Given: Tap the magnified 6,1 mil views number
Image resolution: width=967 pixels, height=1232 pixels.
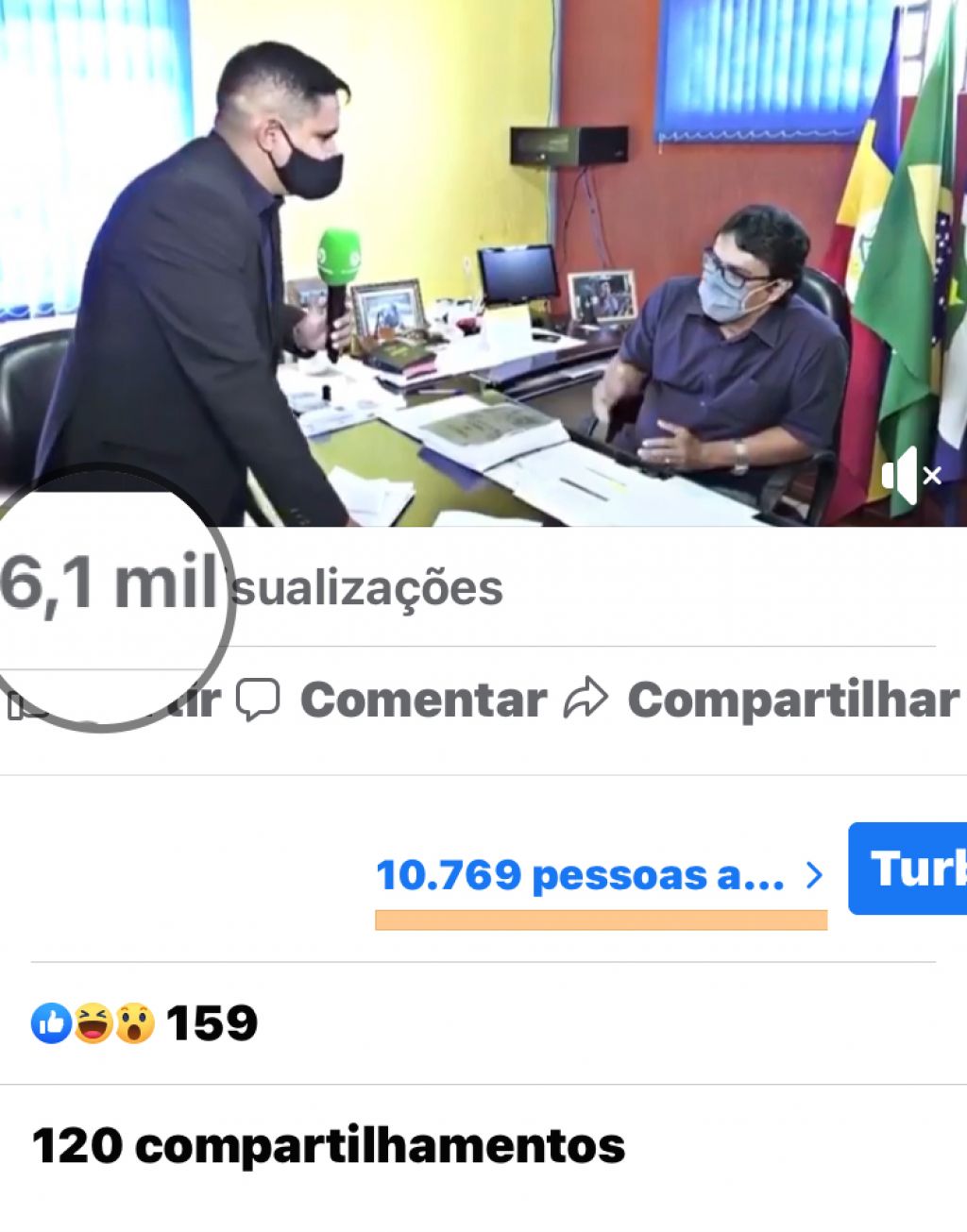Looking at the screenshot, I should [x=109, y=582].
